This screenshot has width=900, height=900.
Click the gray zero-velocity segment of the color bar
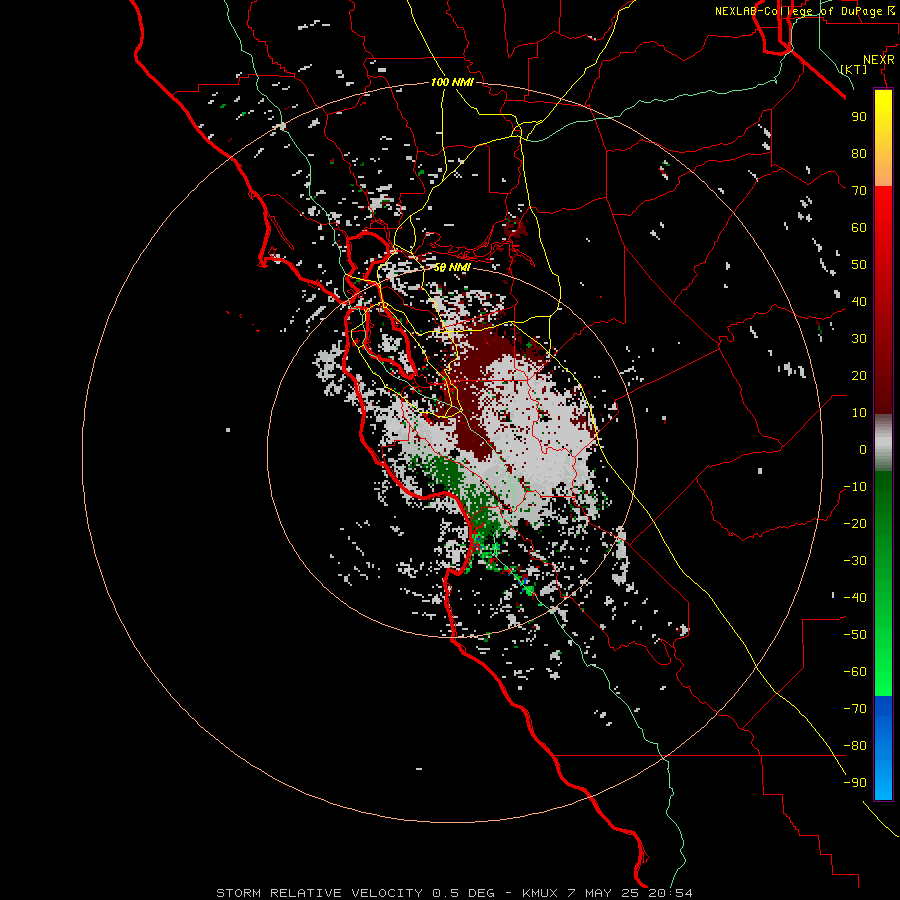pyautogui.click(x=883, y=443)
